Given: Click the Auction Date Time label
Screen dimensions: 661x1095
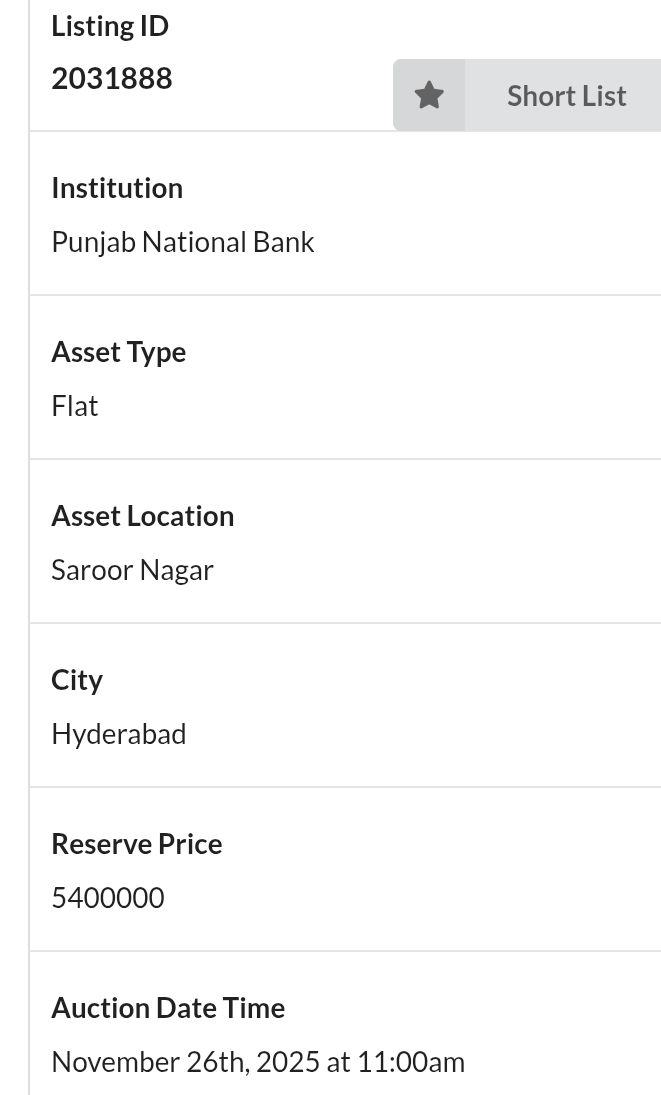Looking at the screenshot, I should coord(168,1007).
